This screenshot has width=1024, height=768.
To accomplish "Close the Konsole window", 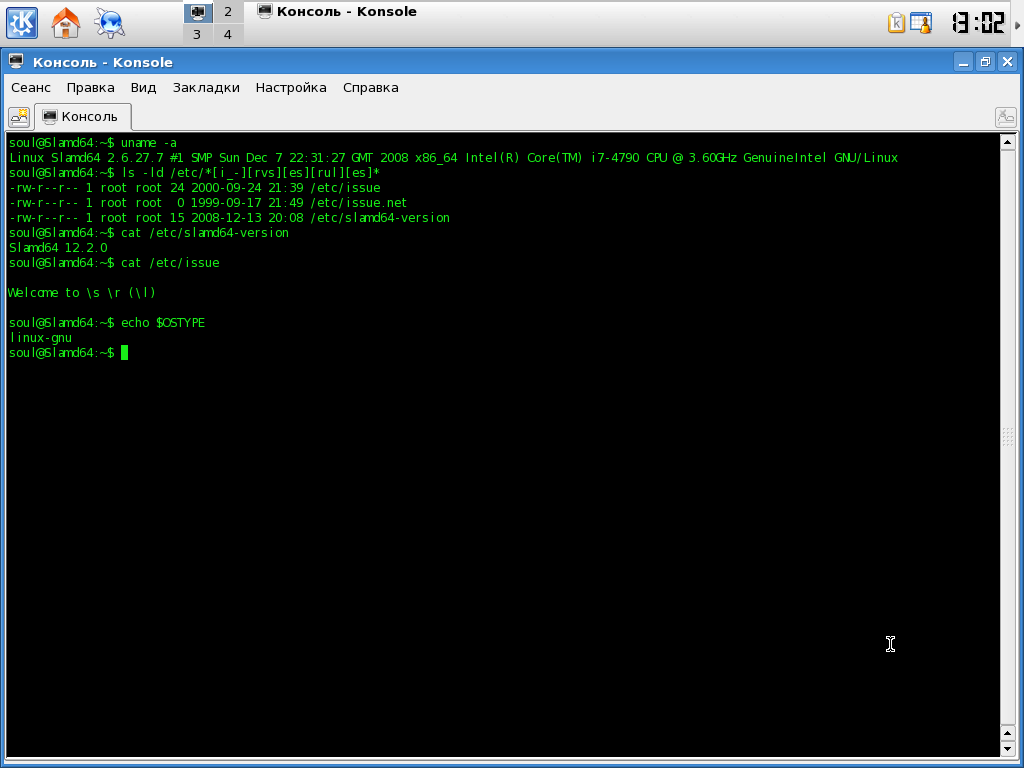I will (1007, 62).
